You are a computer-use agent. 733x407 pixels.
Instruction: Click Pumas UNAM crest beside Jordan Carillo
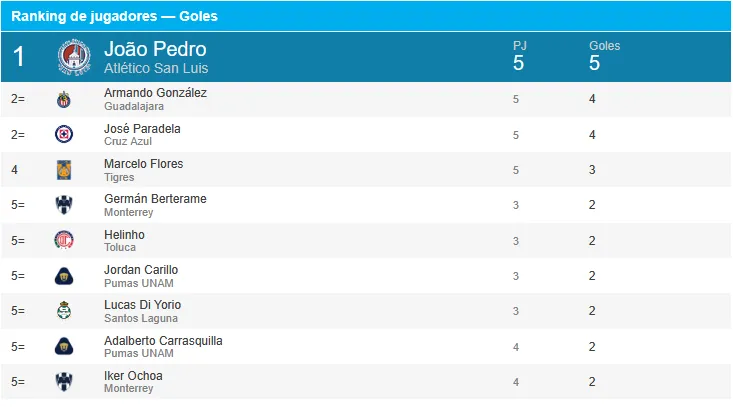(64, 276)
